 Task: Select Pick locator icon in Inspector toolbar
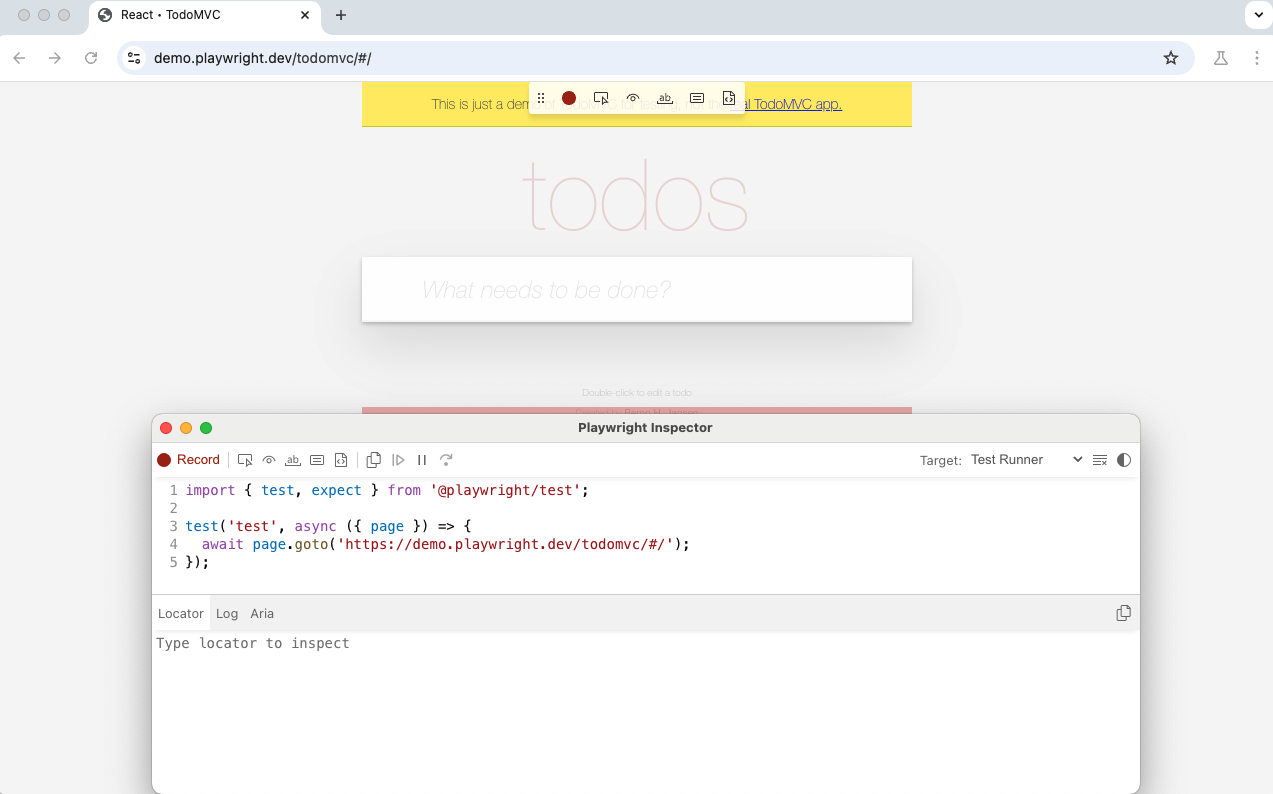tap(245, 460)
